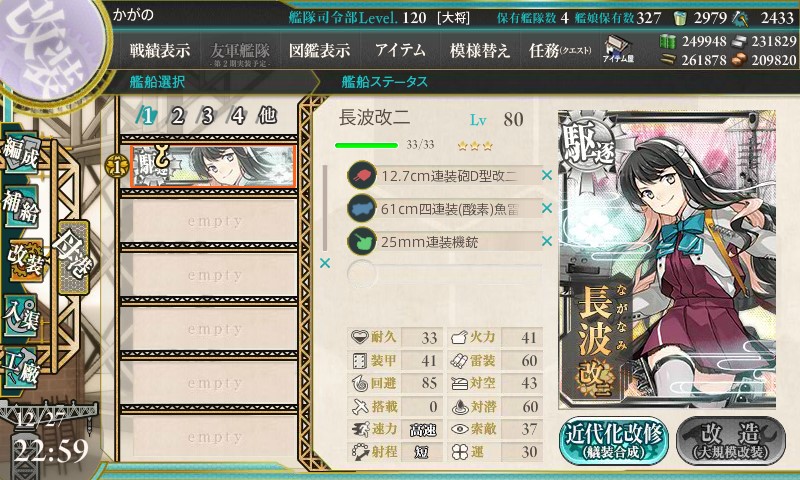Screen dimensions: 800x480
Task: Remove the 25mm連装機銃 with its X
Action: pyautogui.click(x=547, y=241)
